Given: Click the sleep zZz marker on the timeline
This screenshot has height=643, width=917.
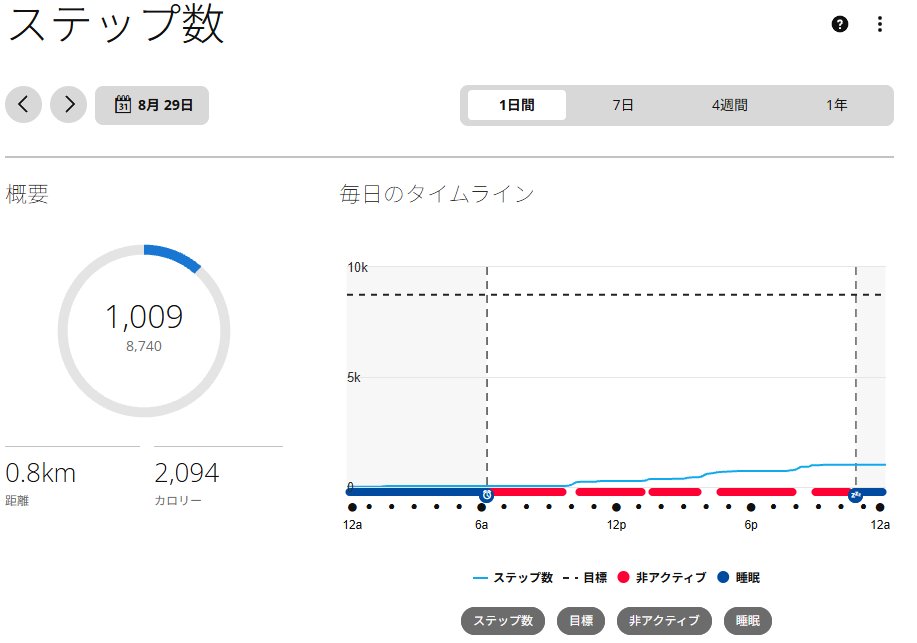Looking at the screenshot, I should coord(855,495).
